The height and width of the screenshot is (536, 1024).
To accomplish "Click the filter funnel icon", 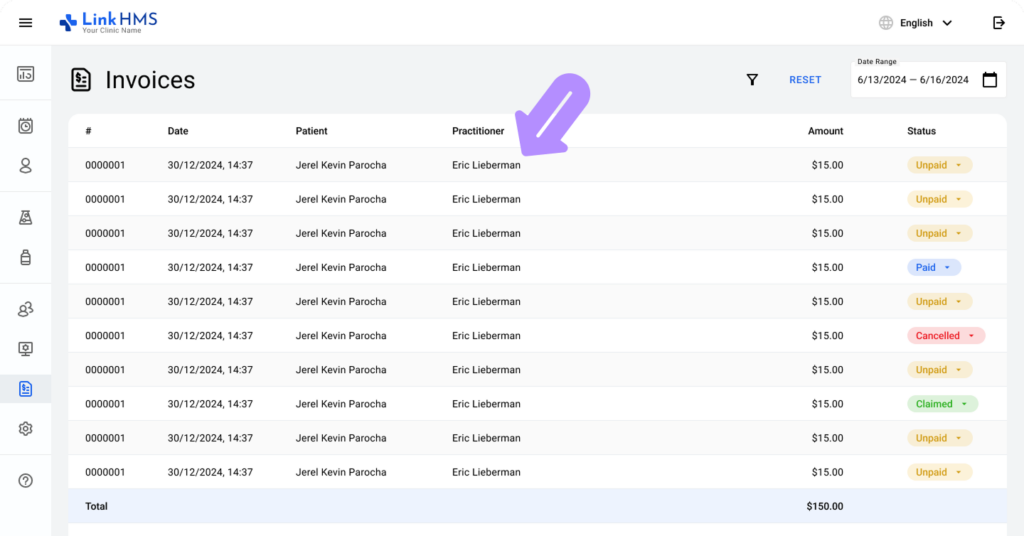I will 752,80.
